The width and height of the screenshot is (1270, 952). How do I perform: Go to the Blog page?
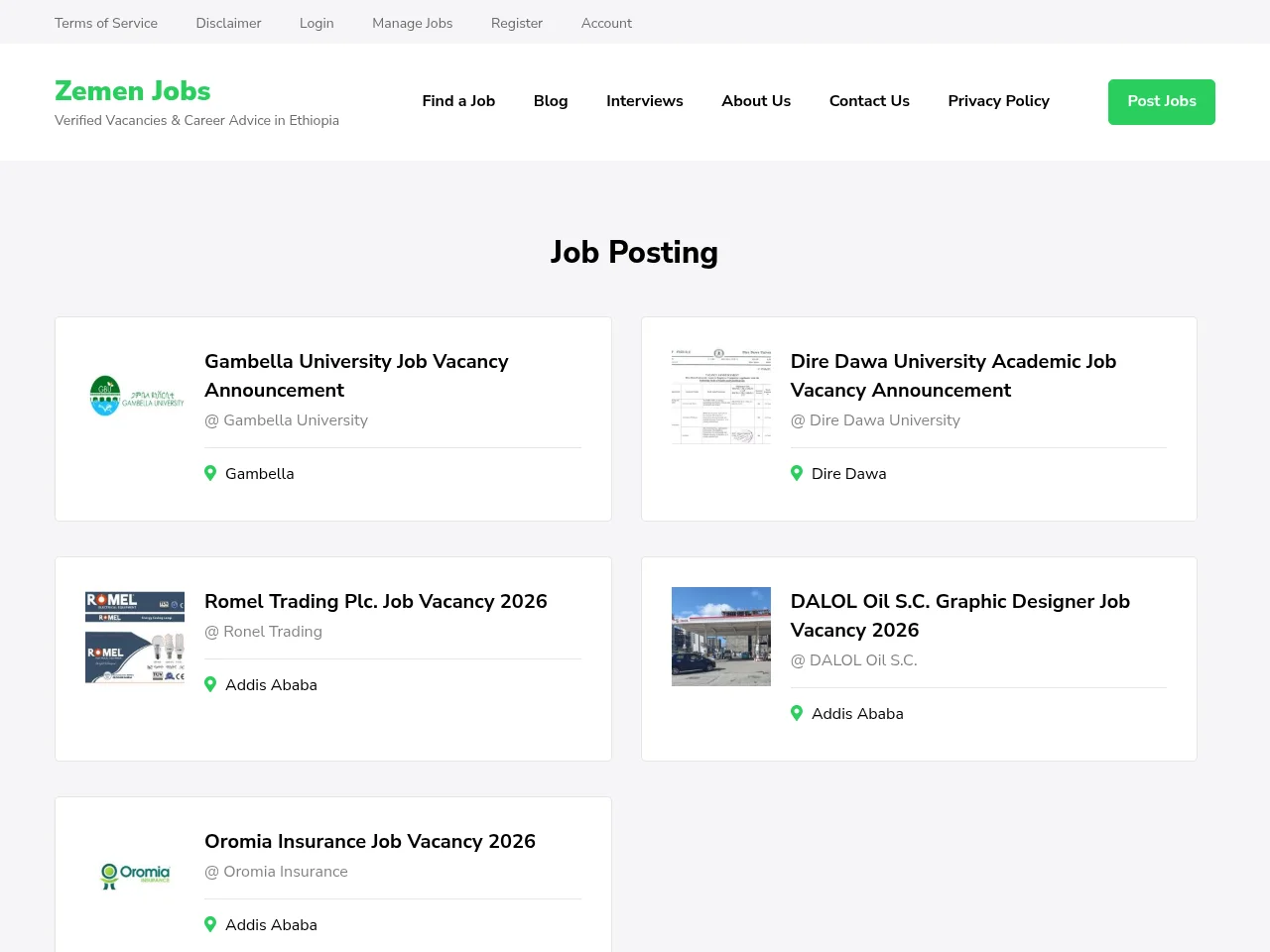coord(551,101)
